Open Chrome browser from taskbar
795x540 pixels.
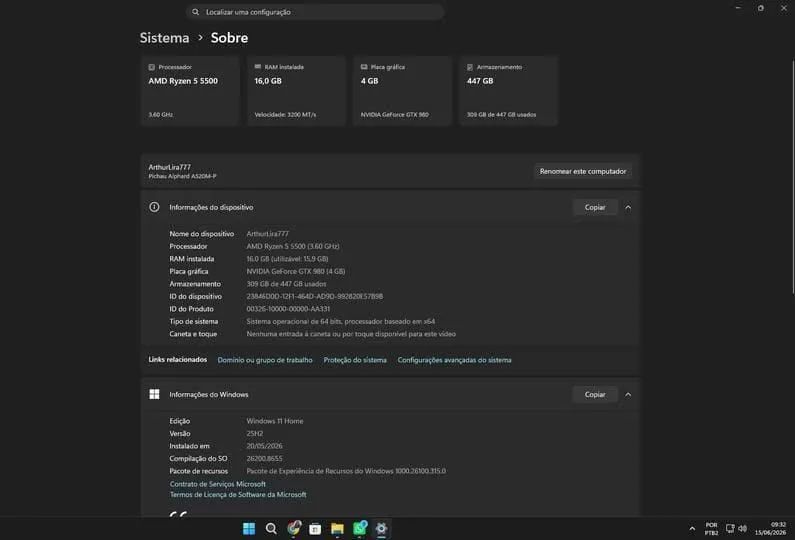click(294, 528)
